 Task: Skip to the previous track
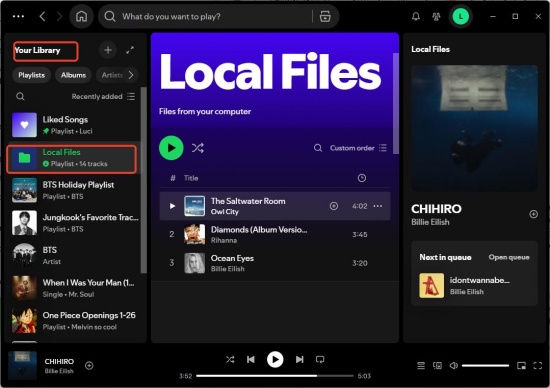coord(251,359)
